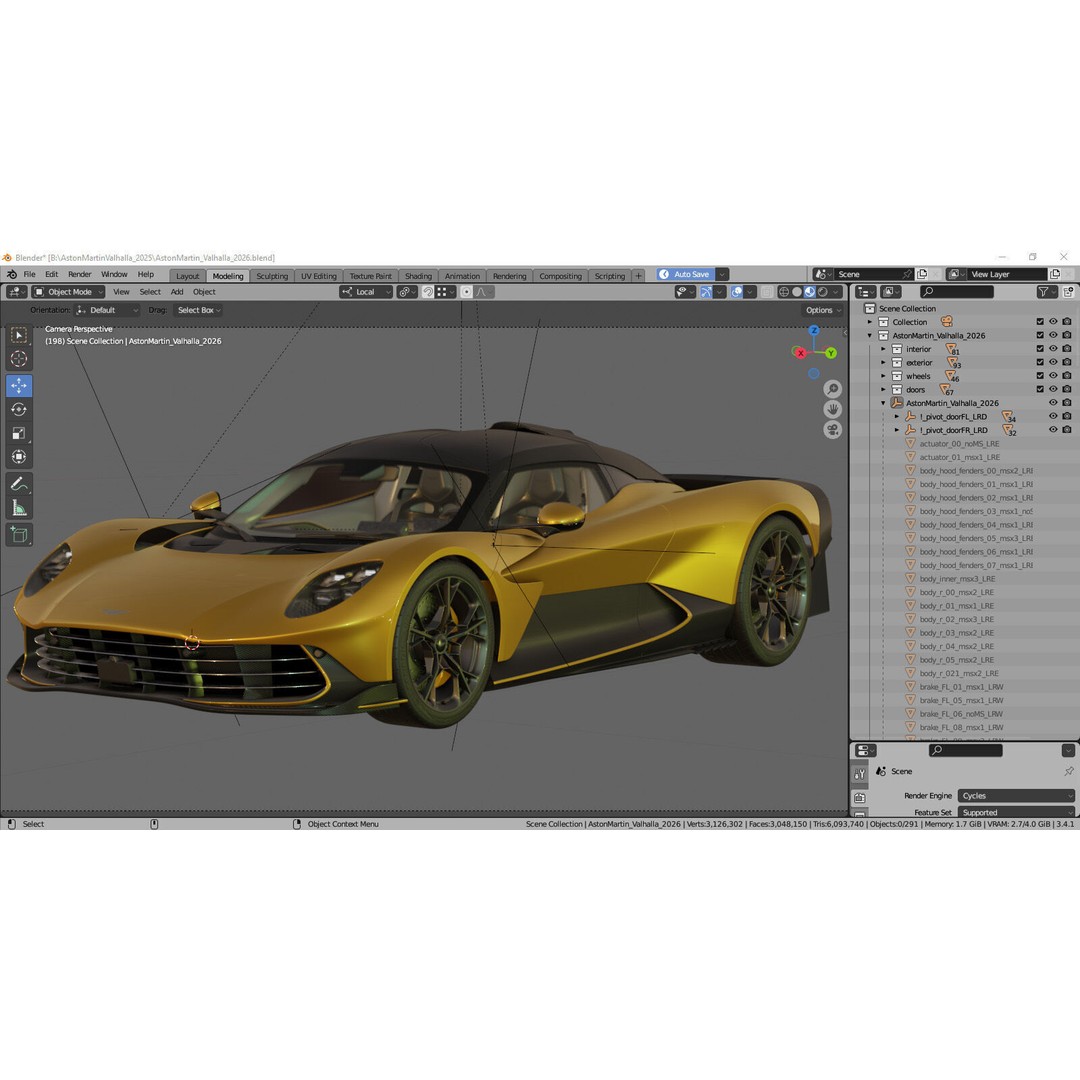Switch to the Sculpting workspace tab
1080x1080 pixels.
click(272, 276)
